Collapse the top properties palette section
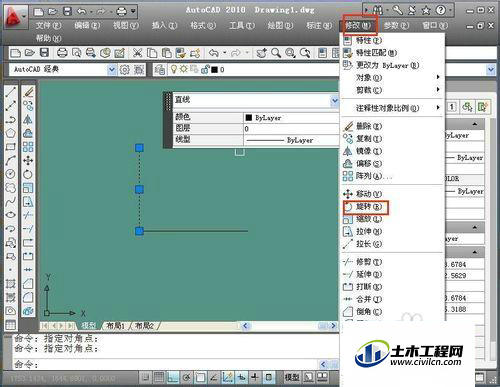 [475, 124]
